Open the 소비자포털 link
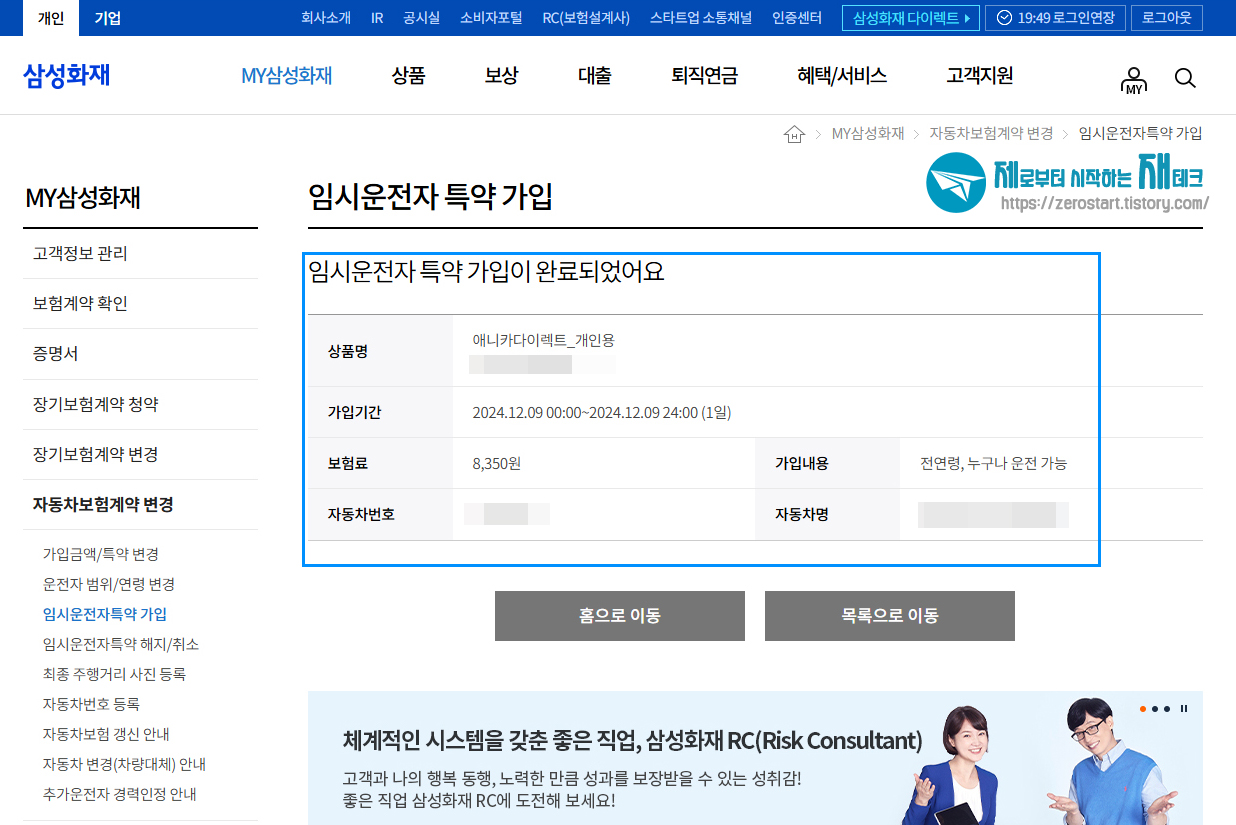 pyautogui.click(x=491, y=18)
